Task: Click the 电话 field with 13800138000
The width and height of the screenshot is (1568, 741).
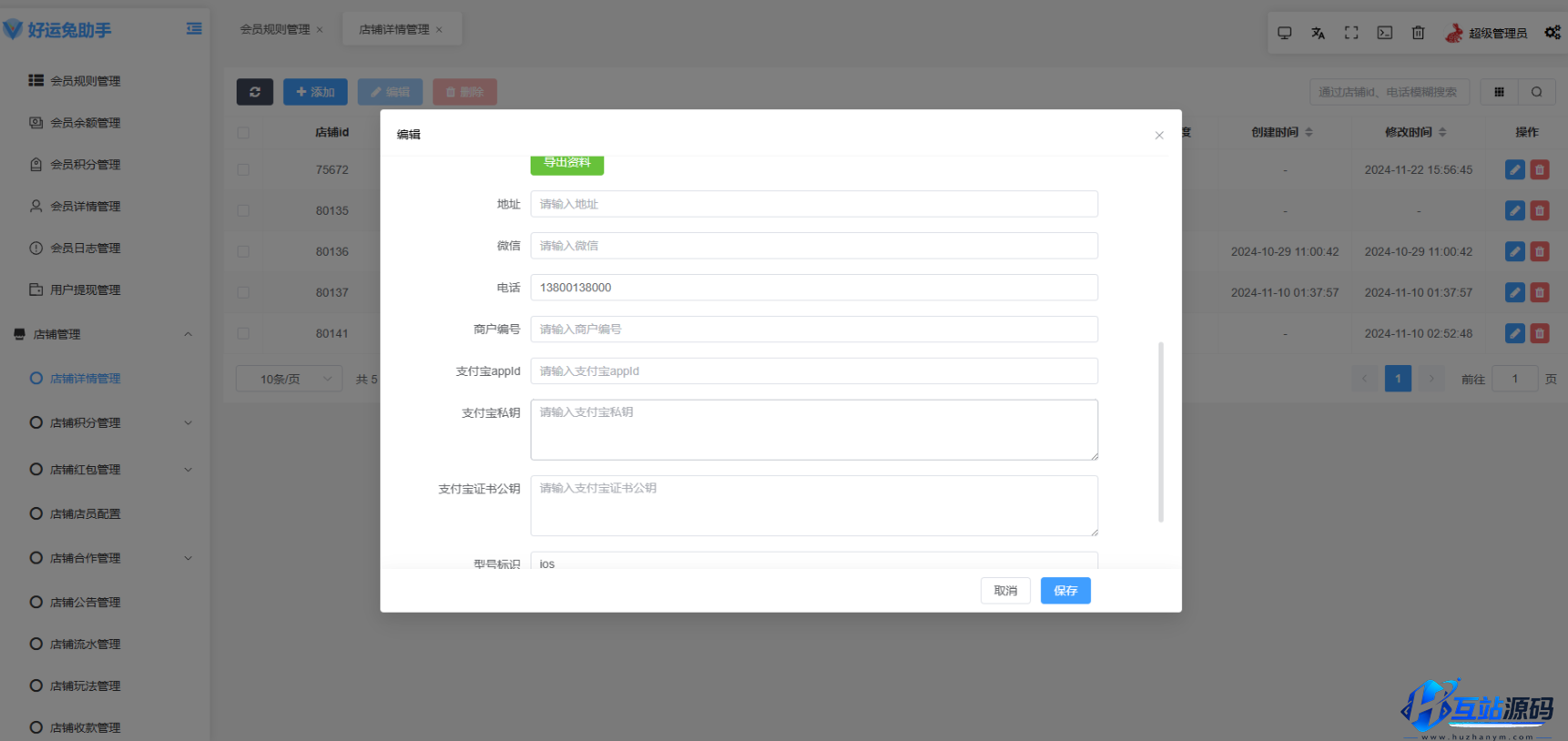Action: click(814, 288)
